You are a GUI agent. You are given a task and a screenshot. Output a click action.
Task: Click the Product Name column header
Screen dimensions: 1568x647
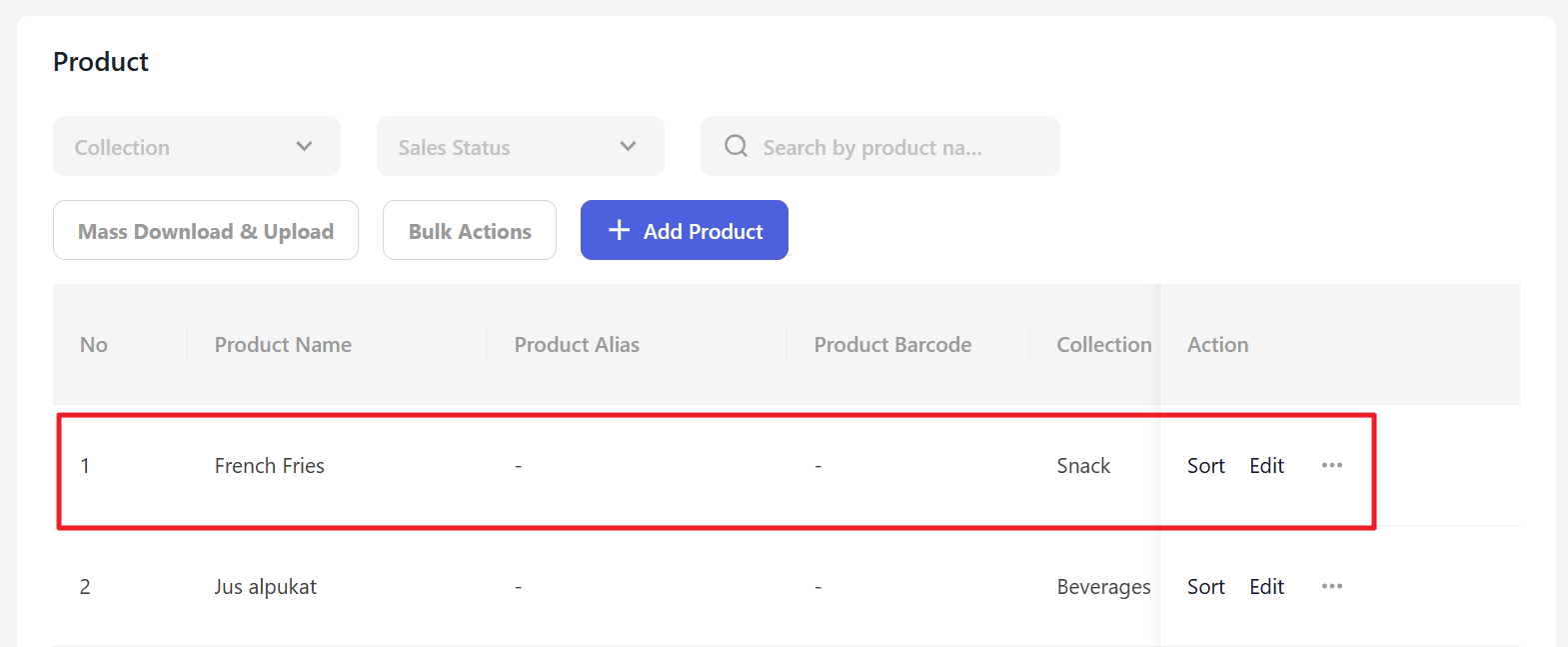(x=283, y=345)
